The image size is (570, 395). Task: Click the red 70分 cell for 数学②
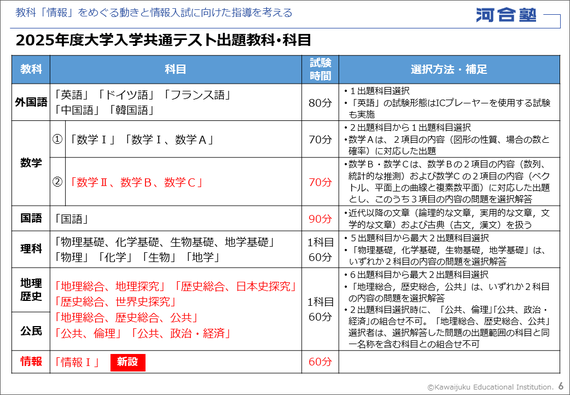coord(320,182)
